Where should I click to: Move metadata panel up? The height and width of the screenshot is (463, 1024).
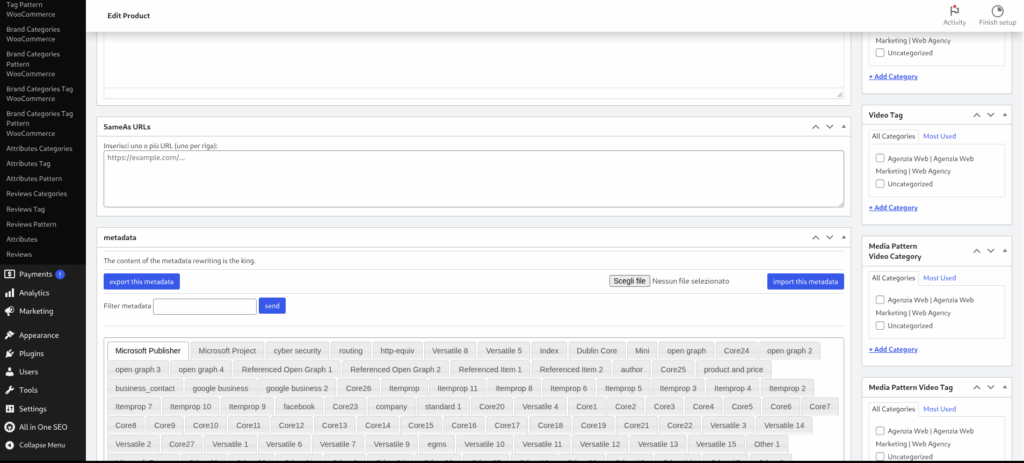[x=816, y=238]
